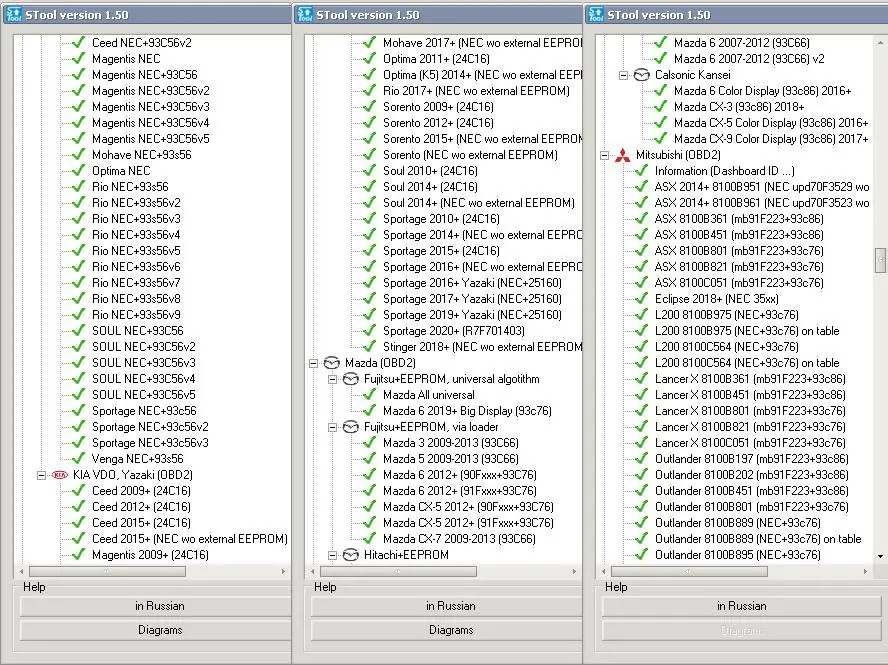Click the Mazda logo beside Fujitsu+EEPROM, via loader
This screenshot has height=665, width=888.
click(351, 427)
